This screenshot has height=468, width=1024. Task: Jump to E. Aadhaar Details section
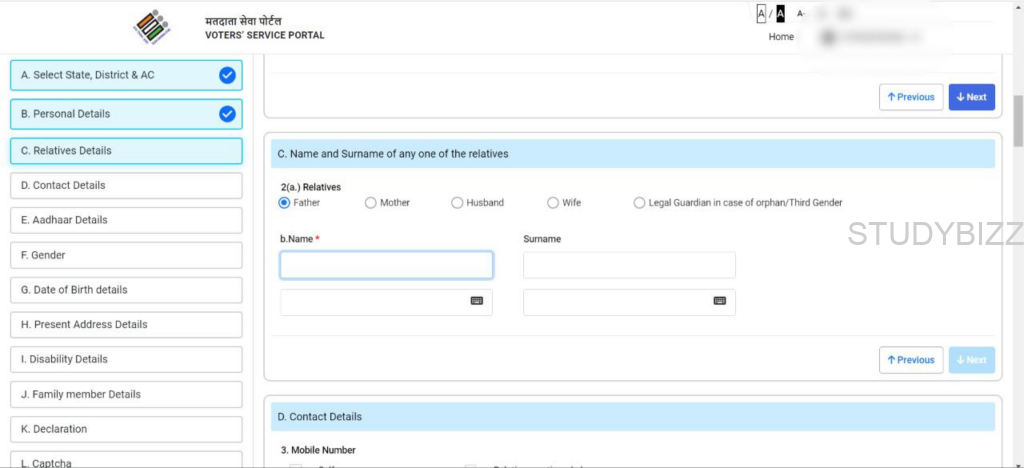126,220
